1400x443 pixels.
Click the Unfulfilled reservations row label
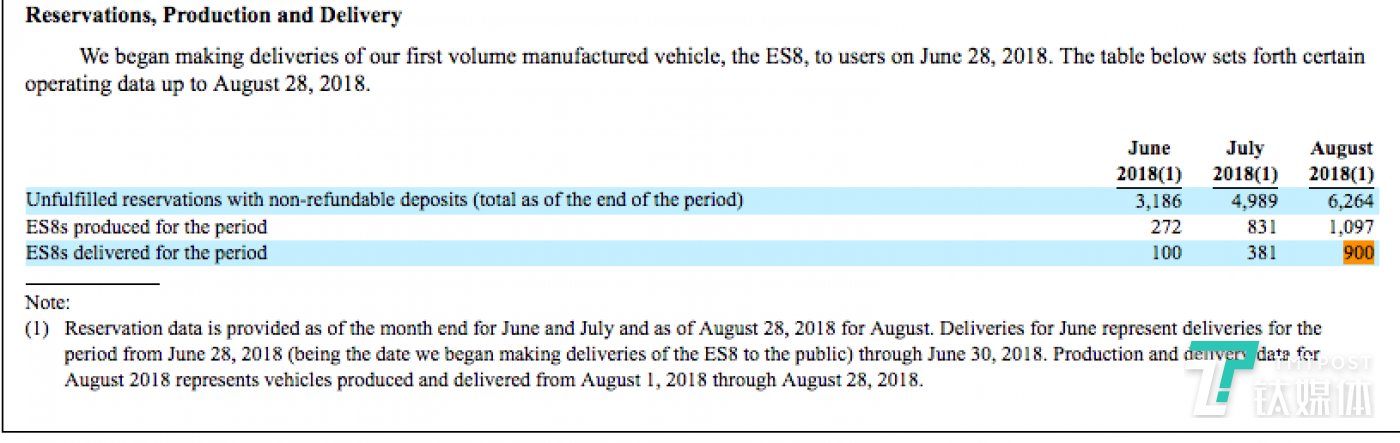point(385,200)
